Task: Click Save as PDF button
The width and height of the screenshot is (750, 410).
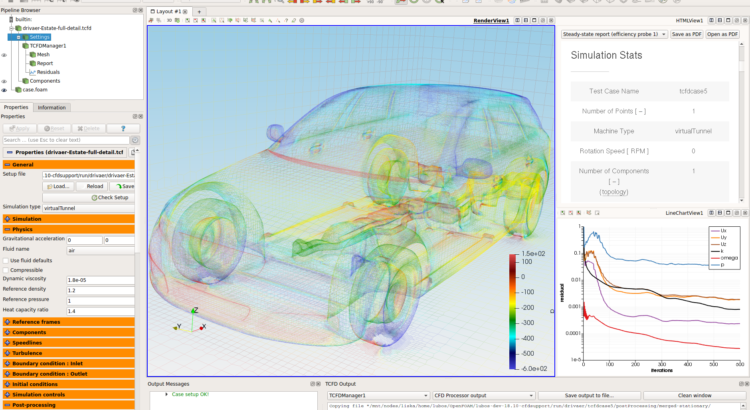Action: coord(686,34)
